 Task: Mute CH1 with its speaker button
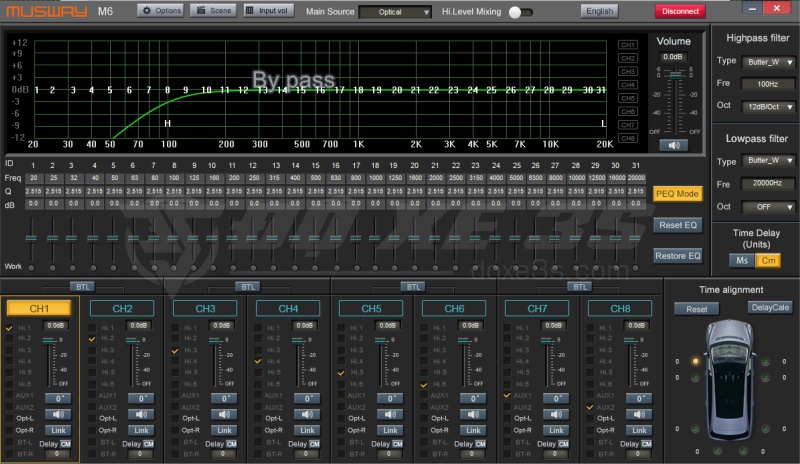coord(57,414)
